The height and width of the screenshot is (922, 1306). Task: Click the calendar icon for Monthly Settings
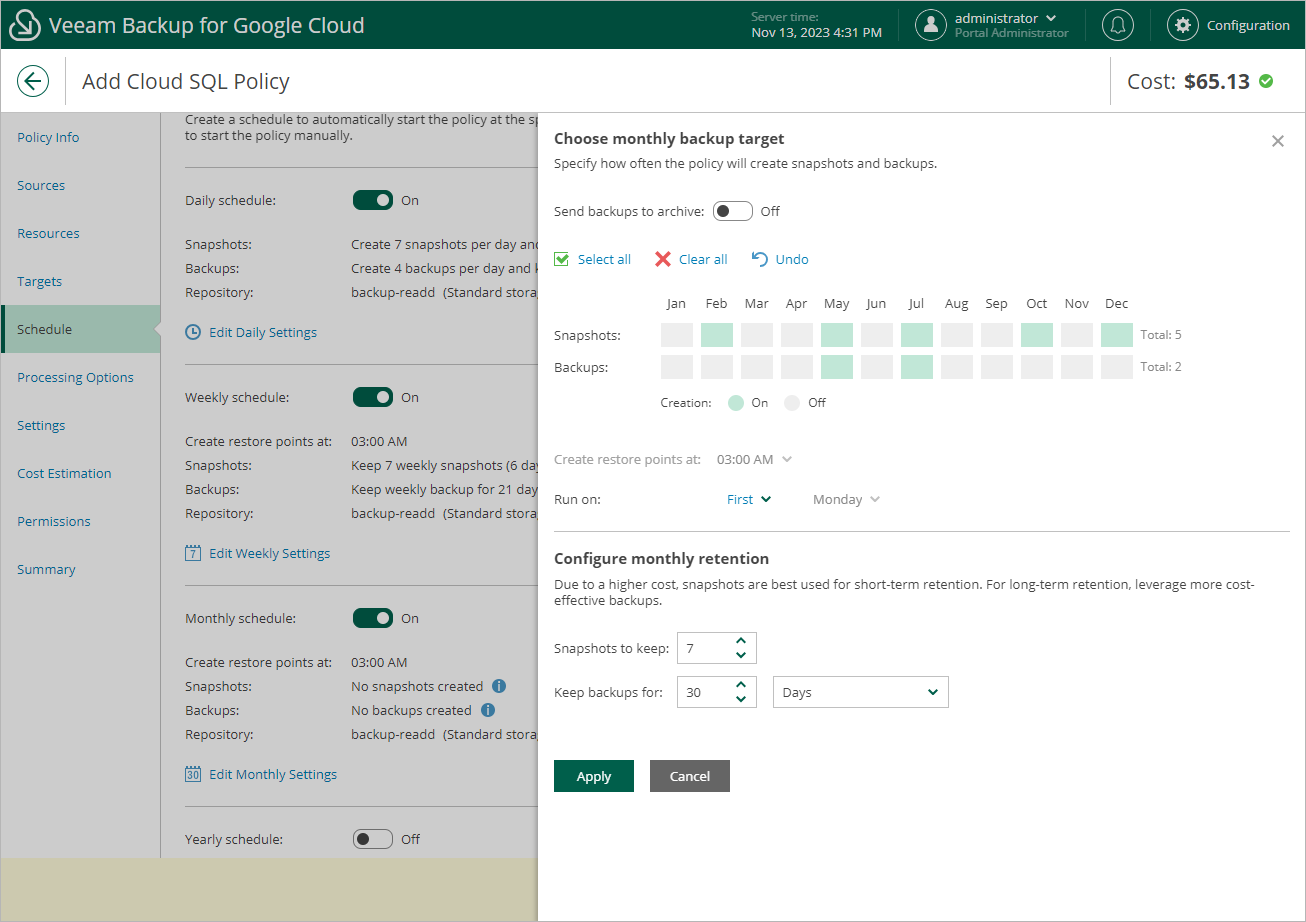pyautogui.click(x=193, y=774)
